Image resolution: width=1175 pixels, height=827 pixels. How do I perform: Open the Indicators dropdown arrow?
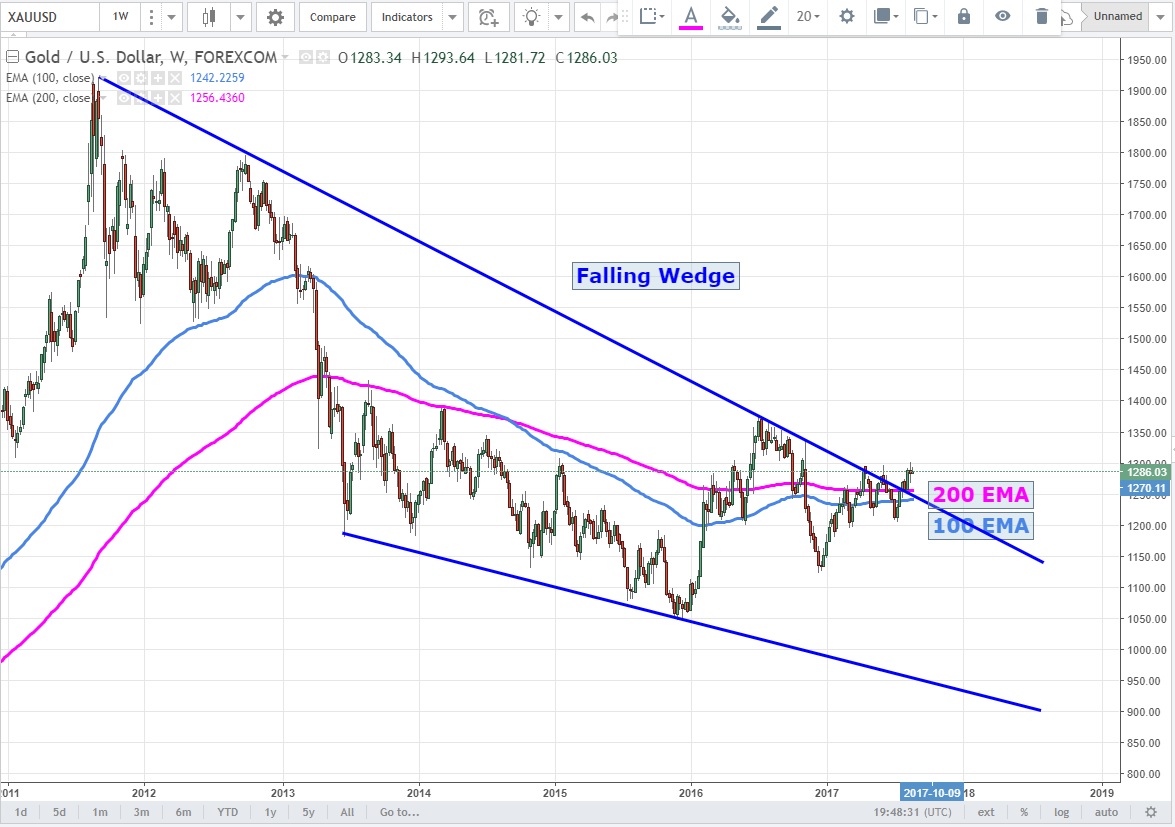click(x=453, y=17)
